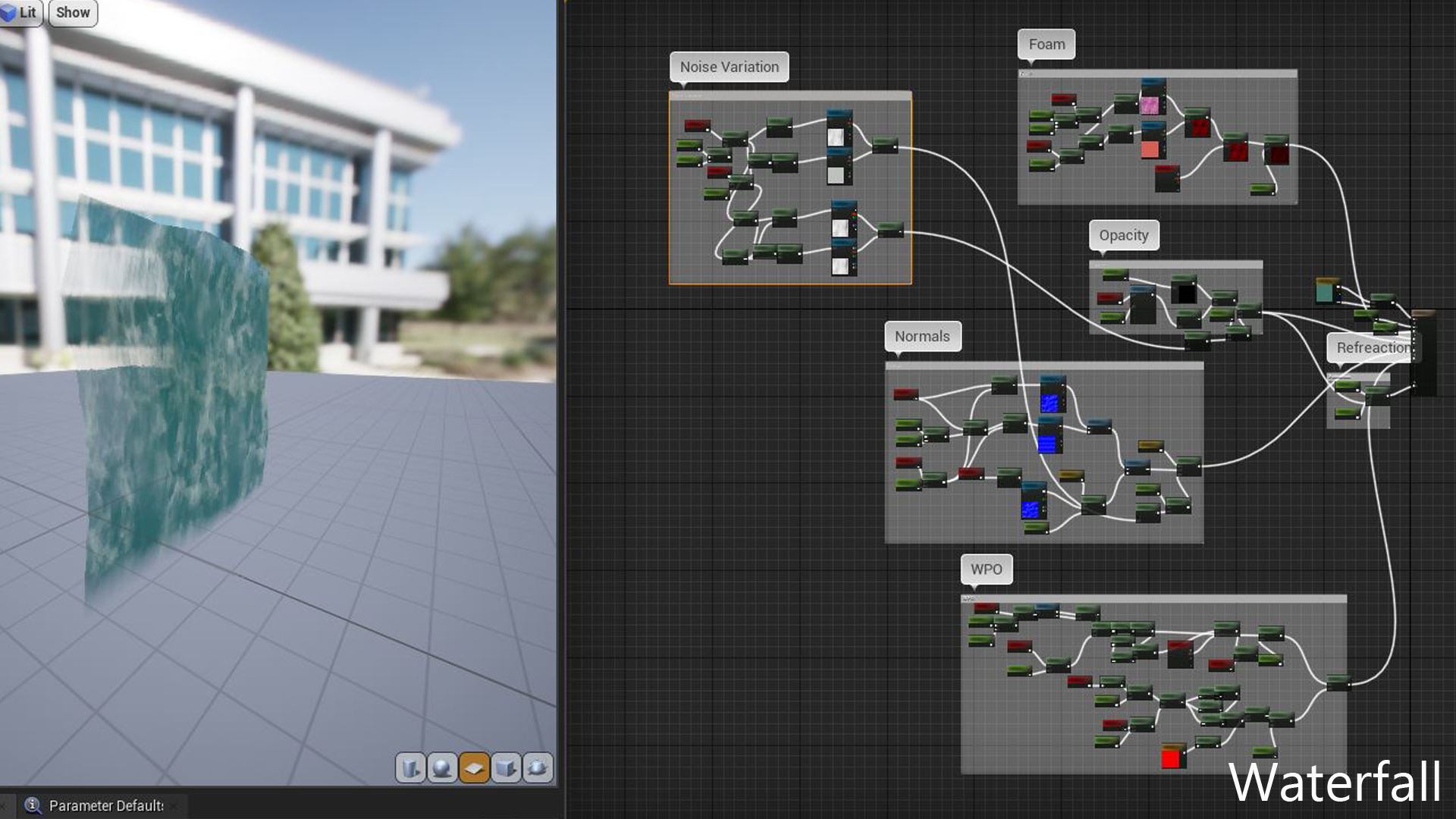Select the red color node in WPO group
This screenshot has height=819, width=1456.
click(x=1171, y=758)
